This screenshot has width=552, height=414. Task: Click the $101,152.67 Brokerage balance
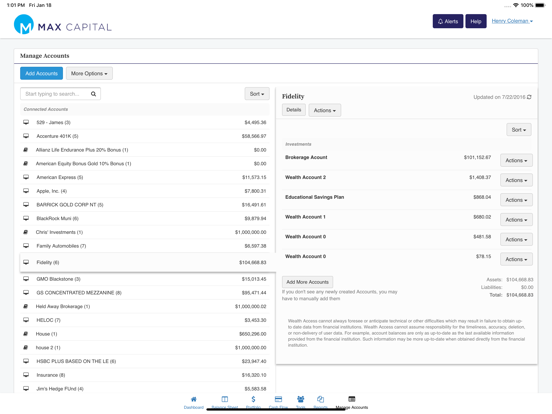coord(477,157)
